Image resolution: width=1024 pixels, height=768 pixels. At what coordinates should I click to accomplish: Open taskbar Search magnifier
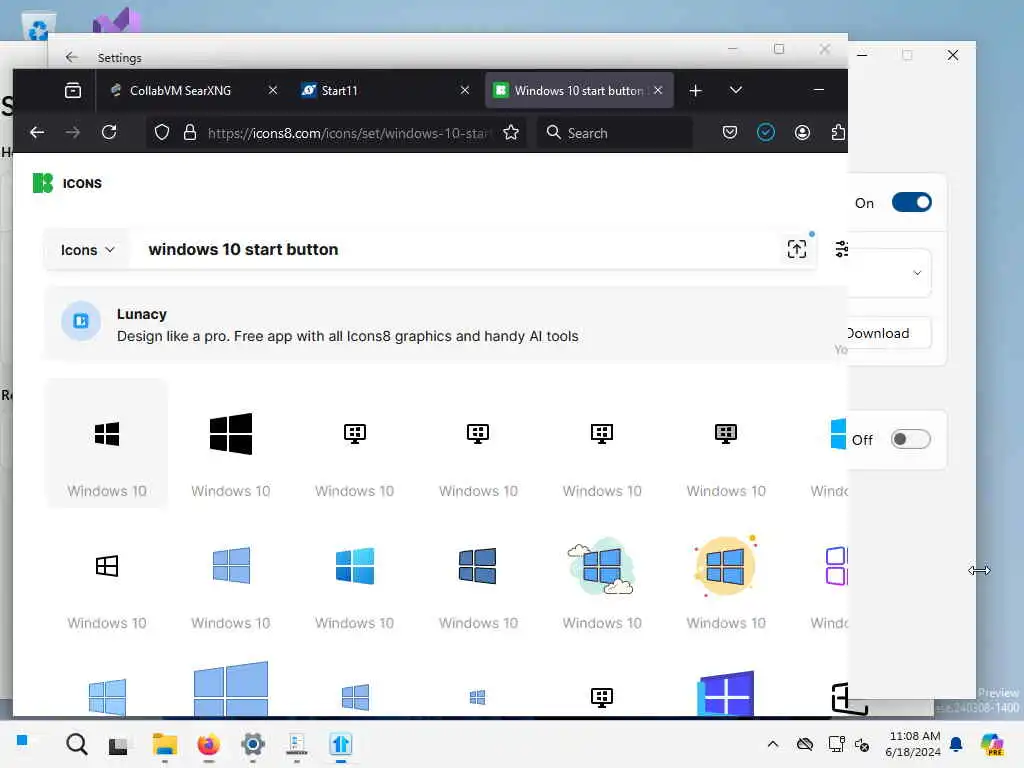(x=77, y=744)
